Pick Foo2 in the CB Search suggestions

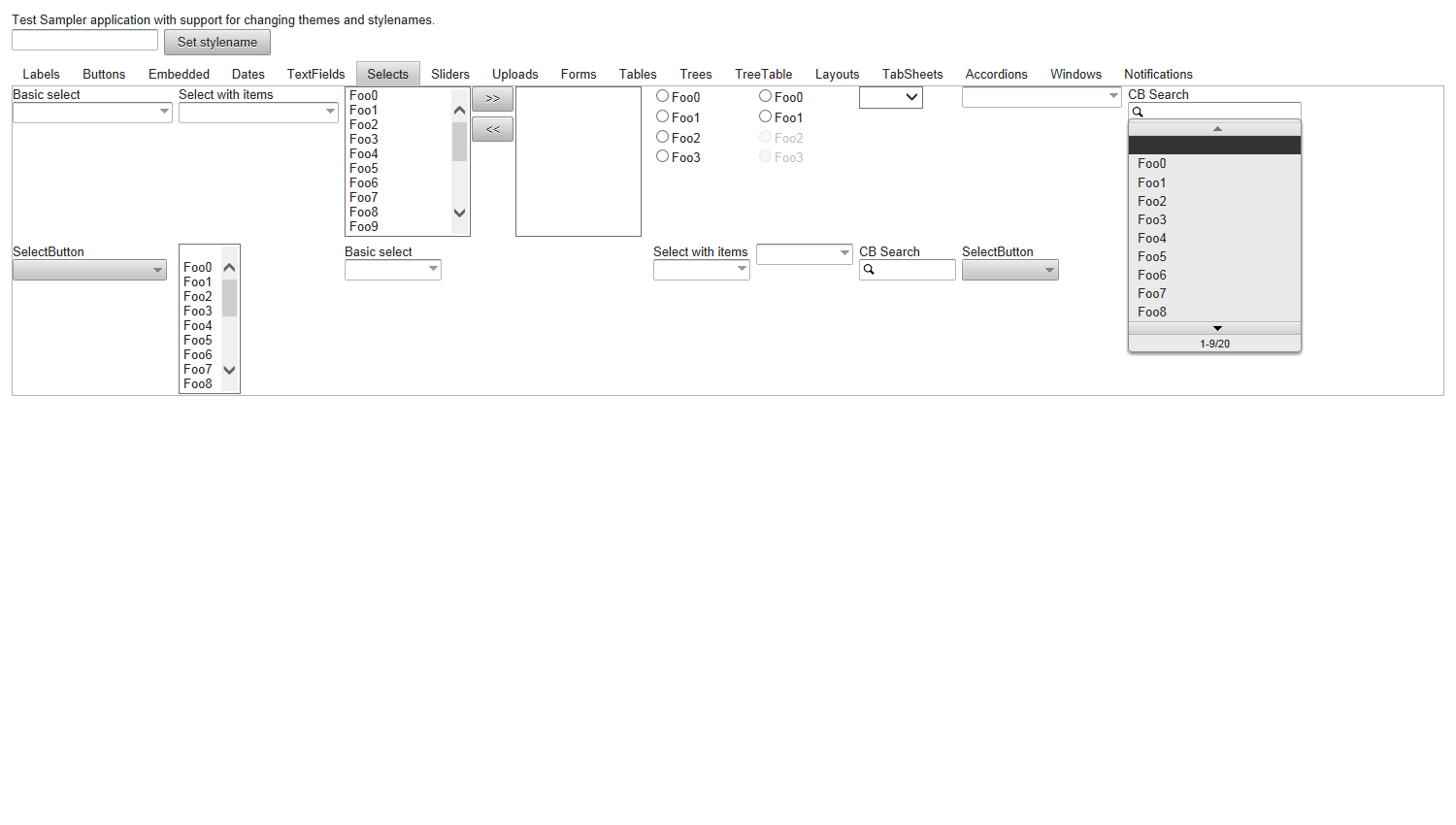click(1214, 201)
